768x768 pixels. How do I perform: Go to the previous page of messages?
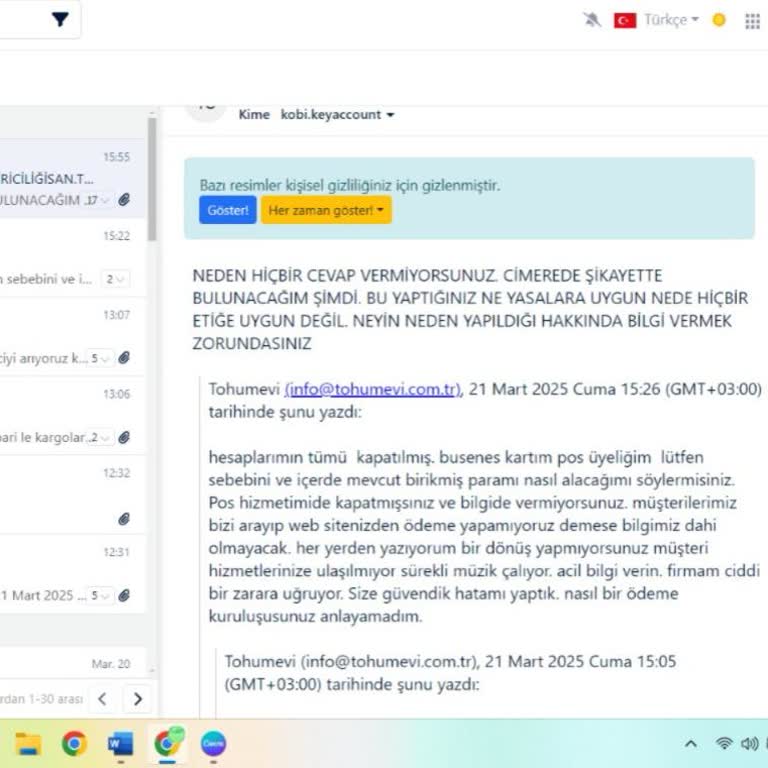(x=102, y=699)
